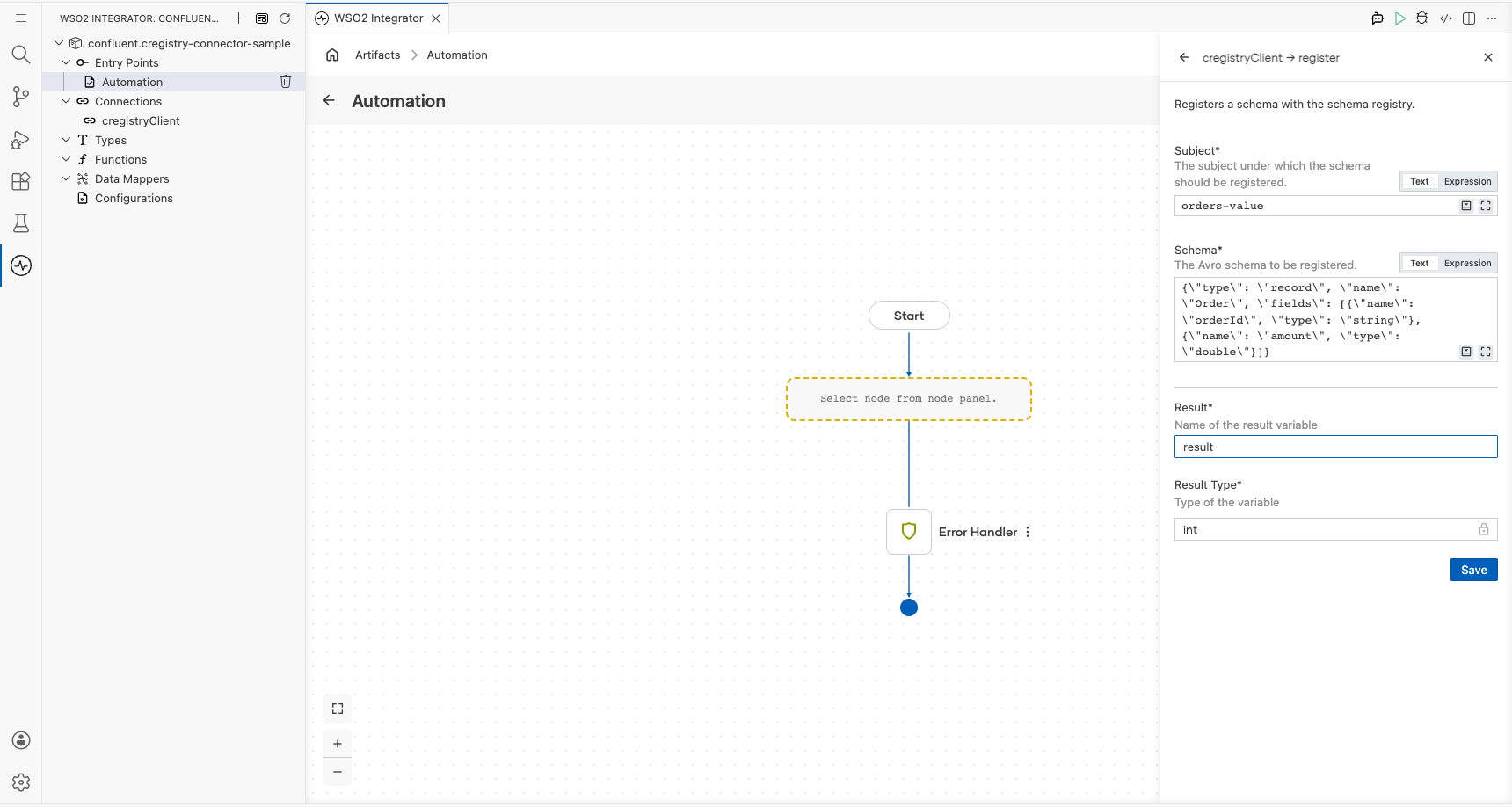Switch Schema field to Text mode
This screenshot has height=807, width=1512.
[x=1420, y=263]
